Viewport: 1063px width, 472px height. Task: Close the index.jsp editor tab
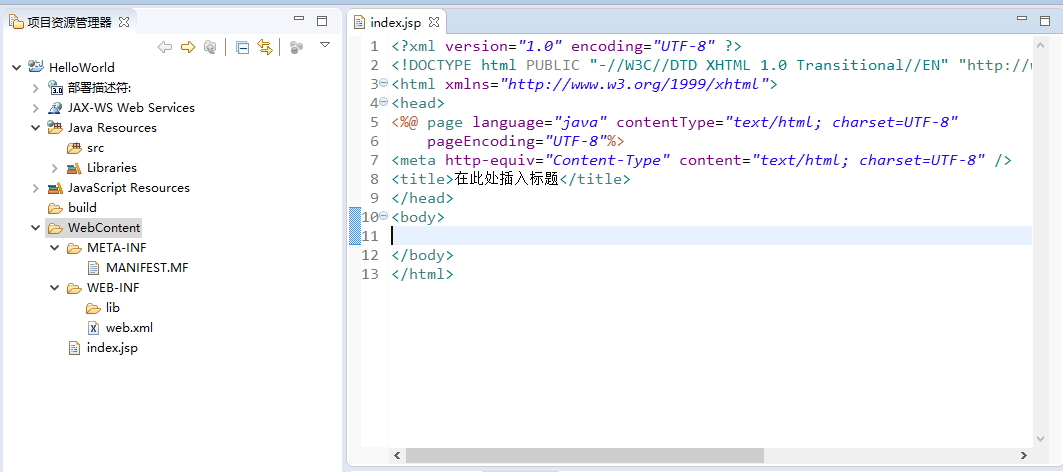point(435,22)
